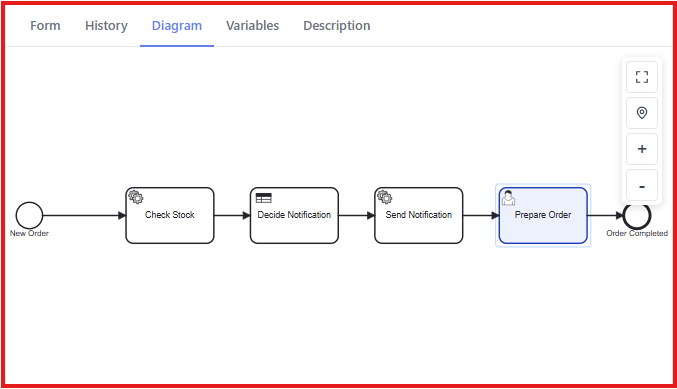Click the arrow from Send Notification to Prepare Order
677x389 pixels.
[481, 215]
